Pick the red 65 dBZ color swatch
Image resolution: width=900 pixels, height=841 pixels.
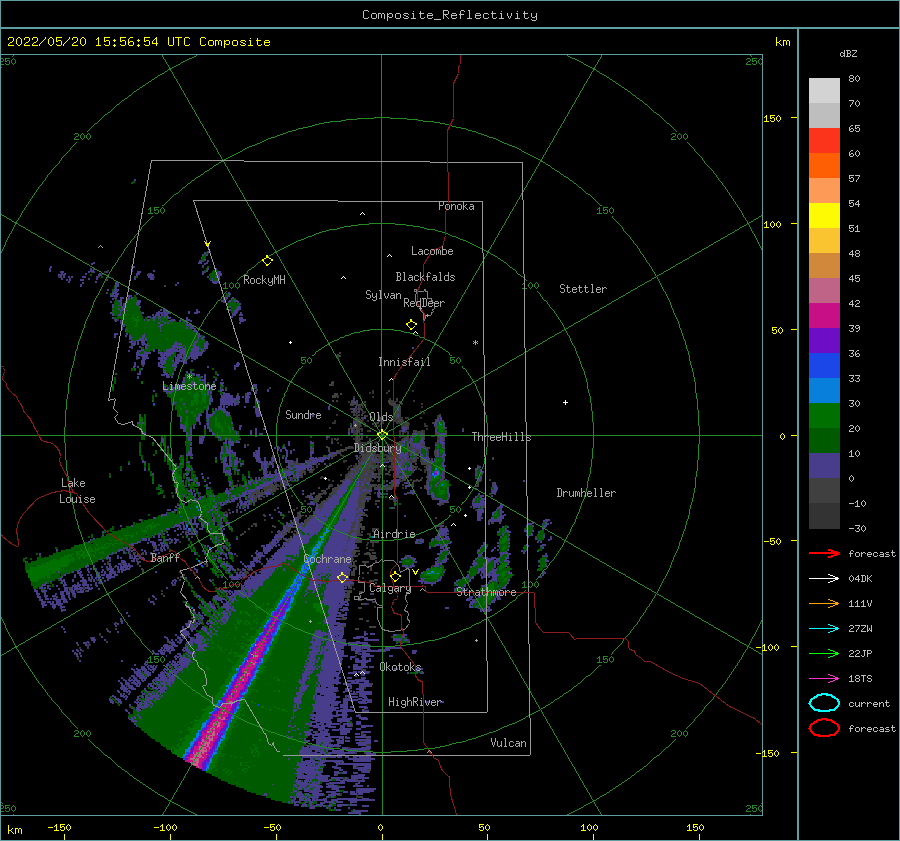pos(824,140)
